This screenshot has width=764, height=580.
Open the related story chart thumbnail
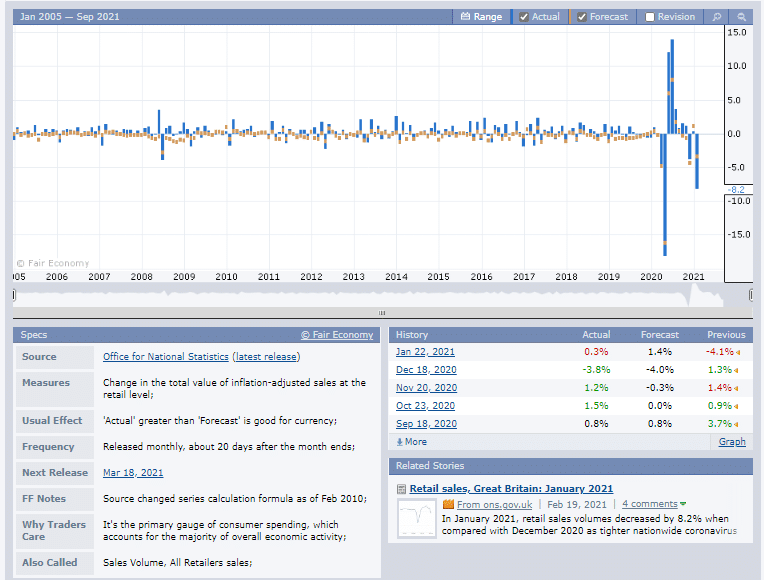pyautogui.click(x=417, y=519)
